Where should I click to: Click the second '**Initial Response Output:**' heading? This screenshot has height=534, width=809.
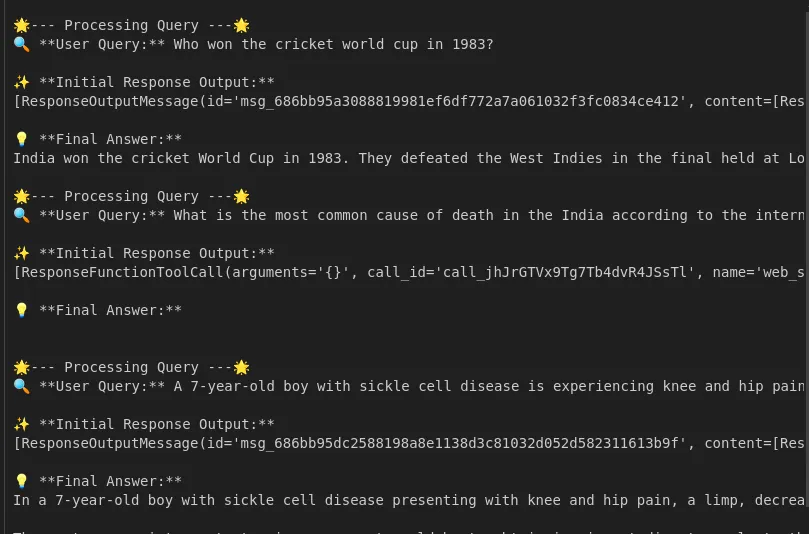157,253
